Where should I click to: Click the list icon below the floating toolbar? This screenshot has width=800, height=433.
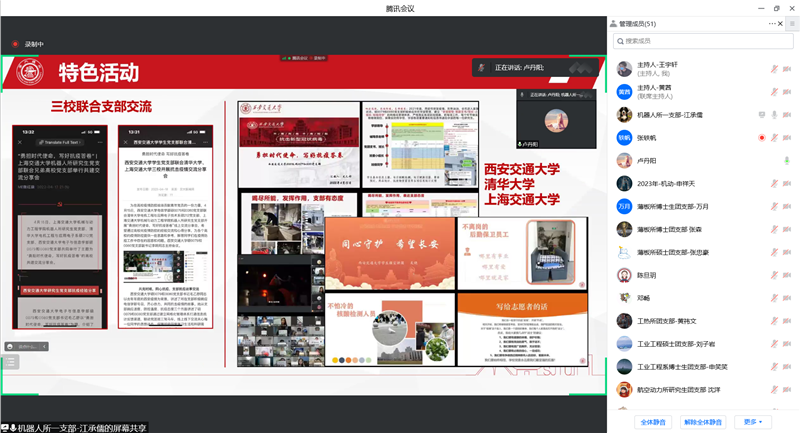click(11, 363)
